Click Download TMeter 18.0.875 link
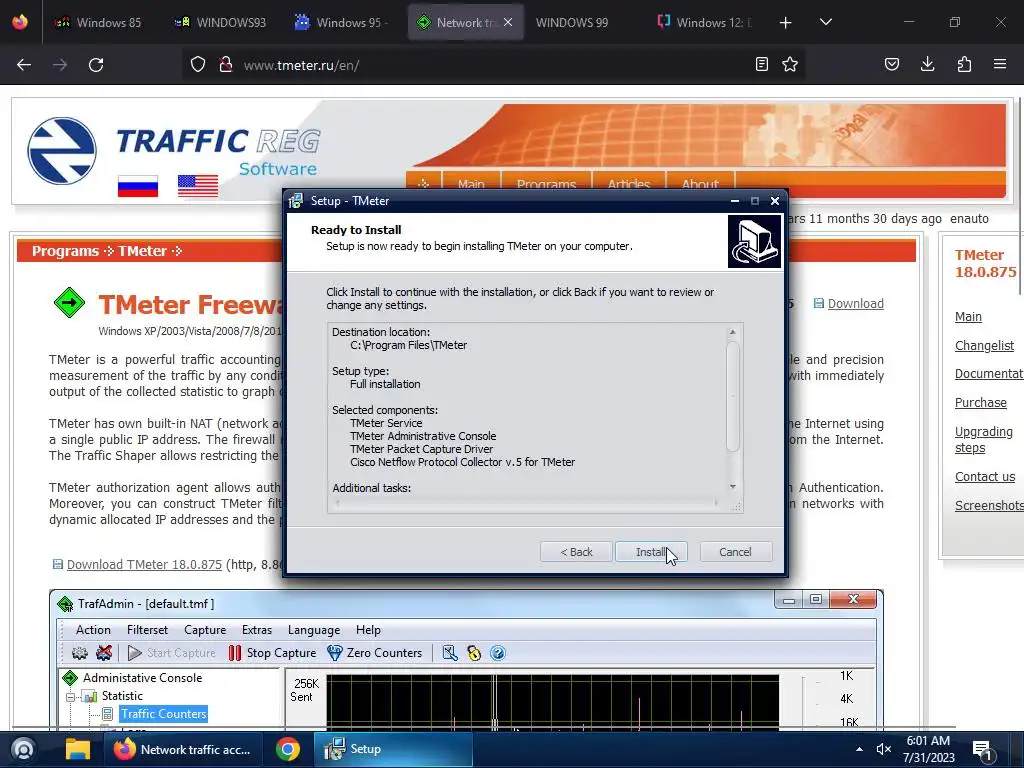 [144, 564]
